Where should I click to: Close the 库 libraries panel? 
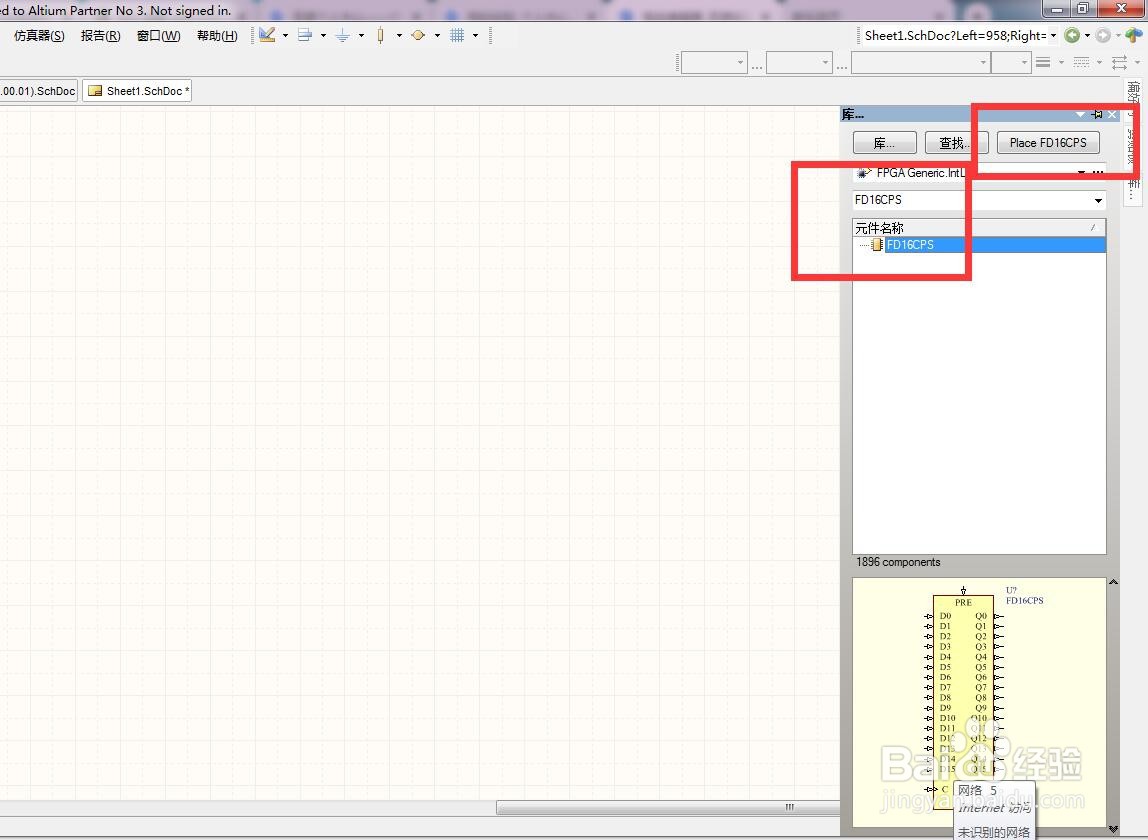point(1112,114)
